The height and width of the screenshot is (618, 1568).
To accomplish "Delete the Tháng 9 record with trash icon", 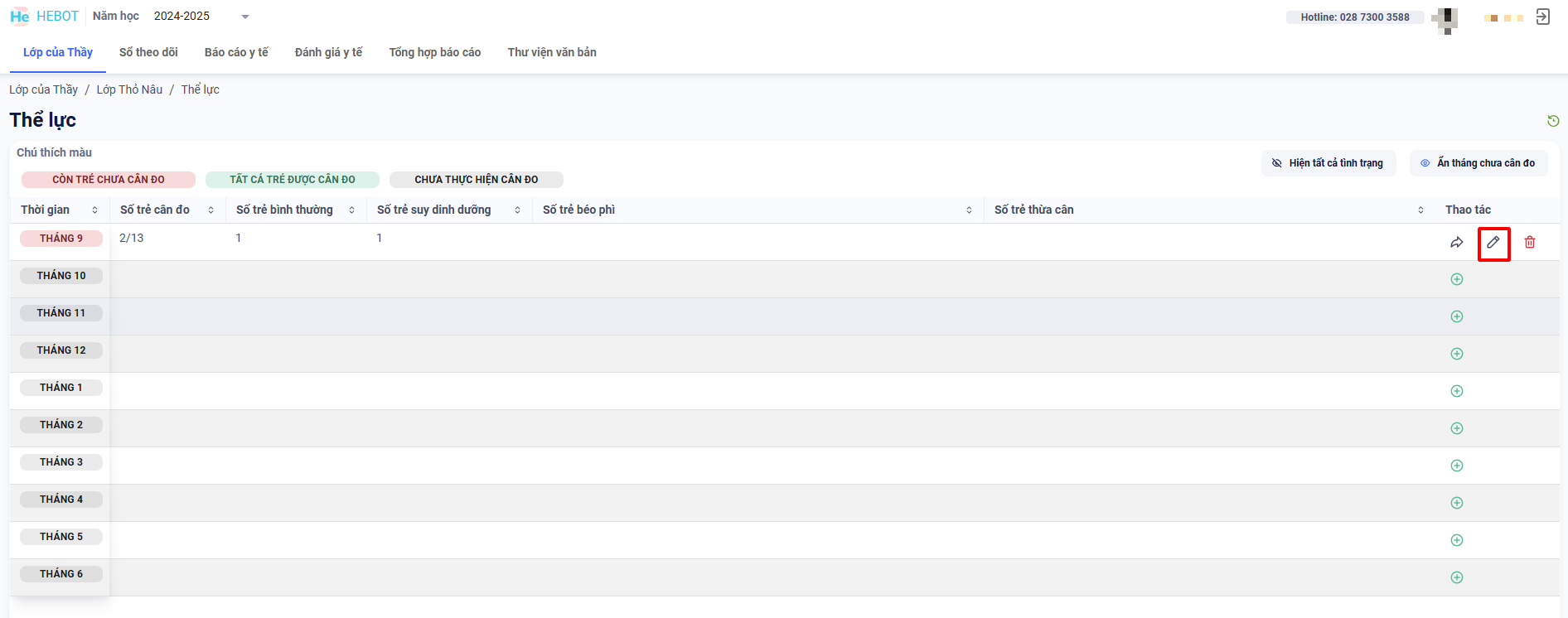I will click(1530, 243).
